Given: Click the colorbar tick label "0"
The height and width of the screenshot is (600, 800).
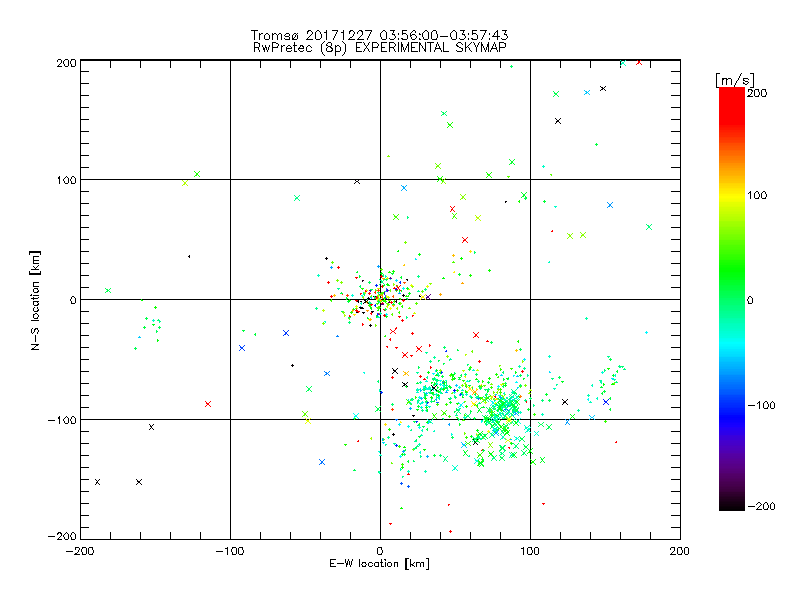Looking at the screenshot, I should click(750, 300).
